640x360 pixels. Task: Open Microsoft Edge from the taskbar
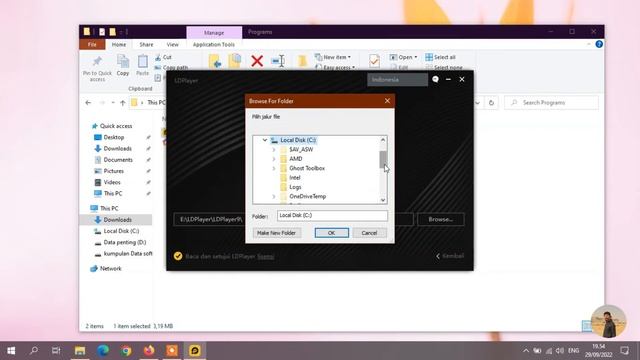[x=103, y=351]
